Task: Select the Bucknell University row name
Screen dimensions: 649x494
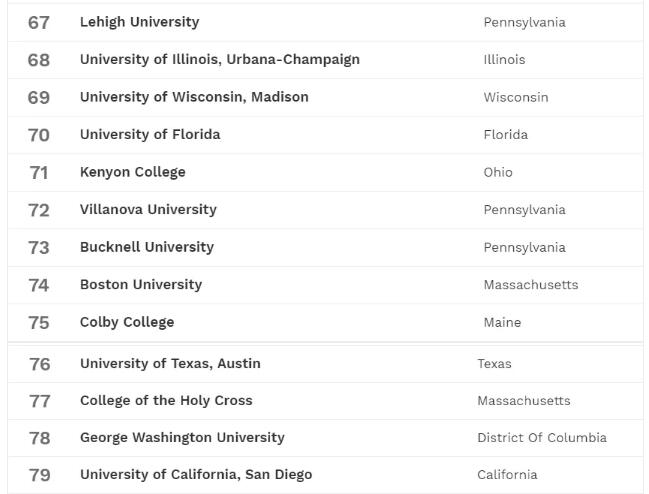Action: (x=146, y=247)
